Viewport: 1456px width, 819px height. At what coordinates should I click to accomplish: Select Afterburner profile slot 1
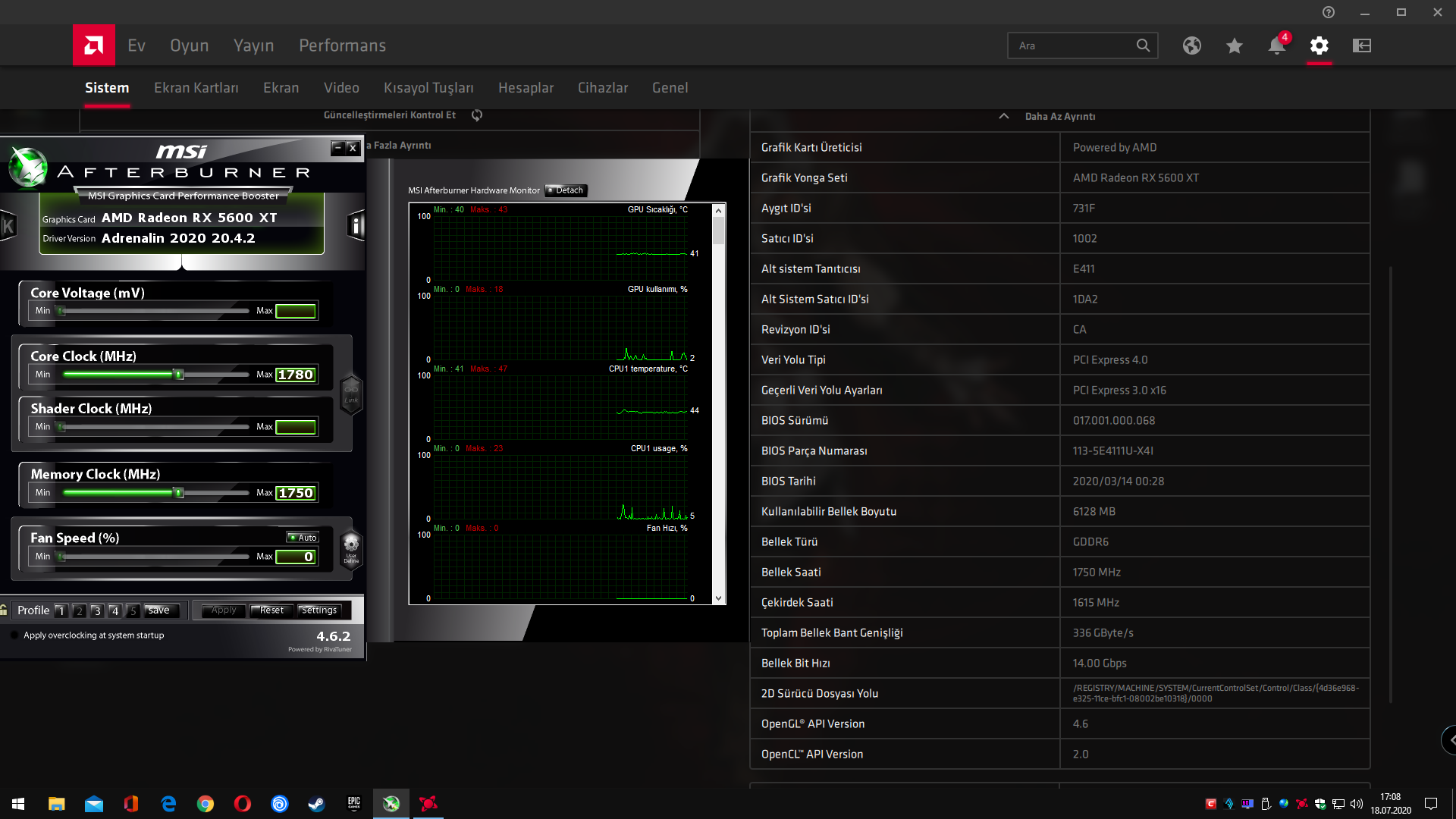(x=61, y=610)
